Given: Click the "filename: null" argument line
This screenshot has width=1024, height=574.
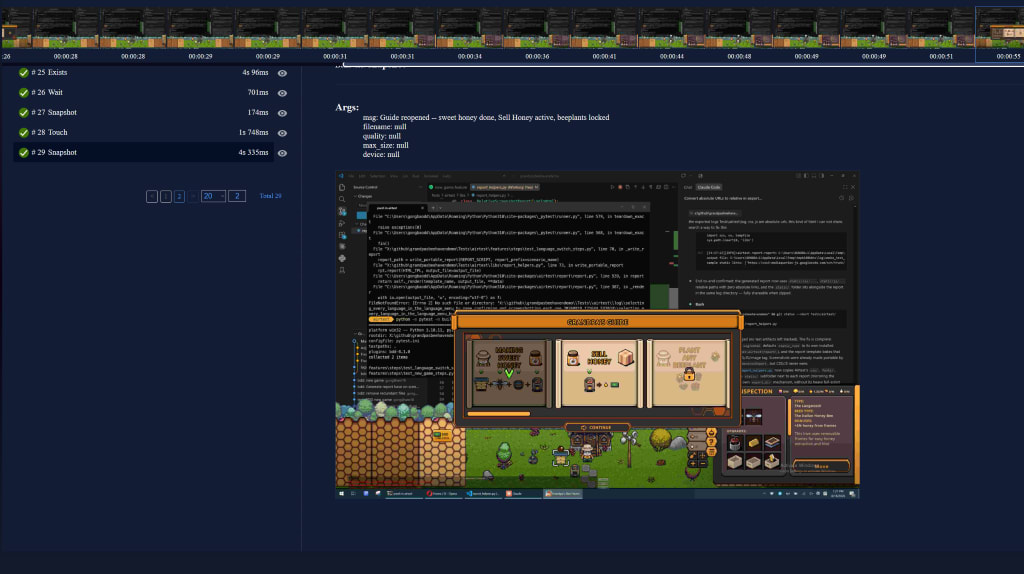Looking at the screenshot, I should (x=384, y=127).
